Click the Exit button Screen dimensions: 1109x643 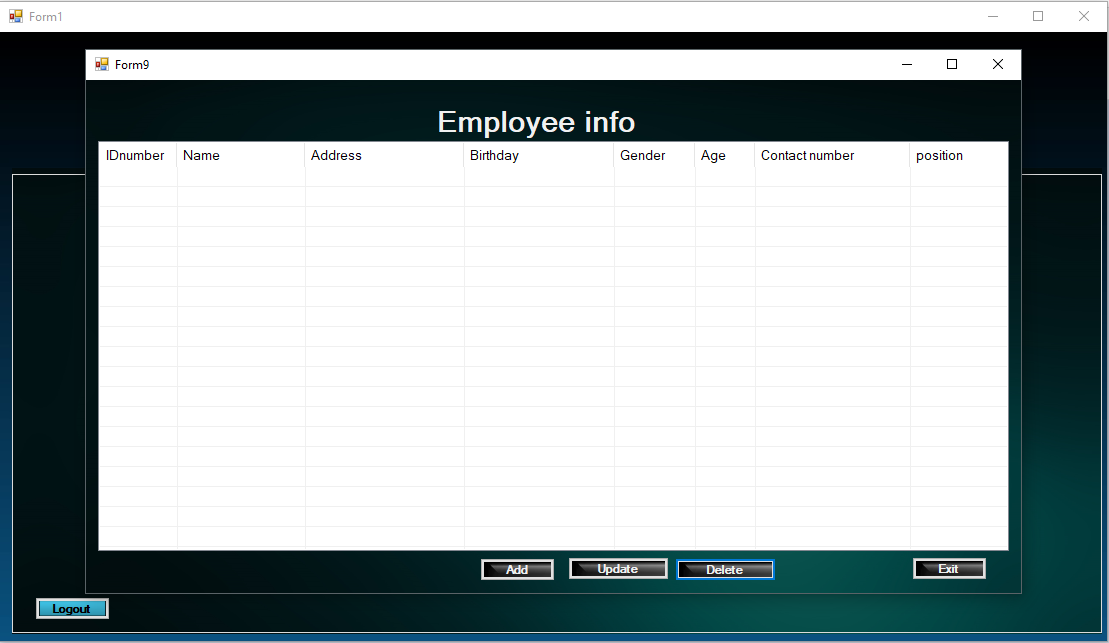click(x=949, y=569)
